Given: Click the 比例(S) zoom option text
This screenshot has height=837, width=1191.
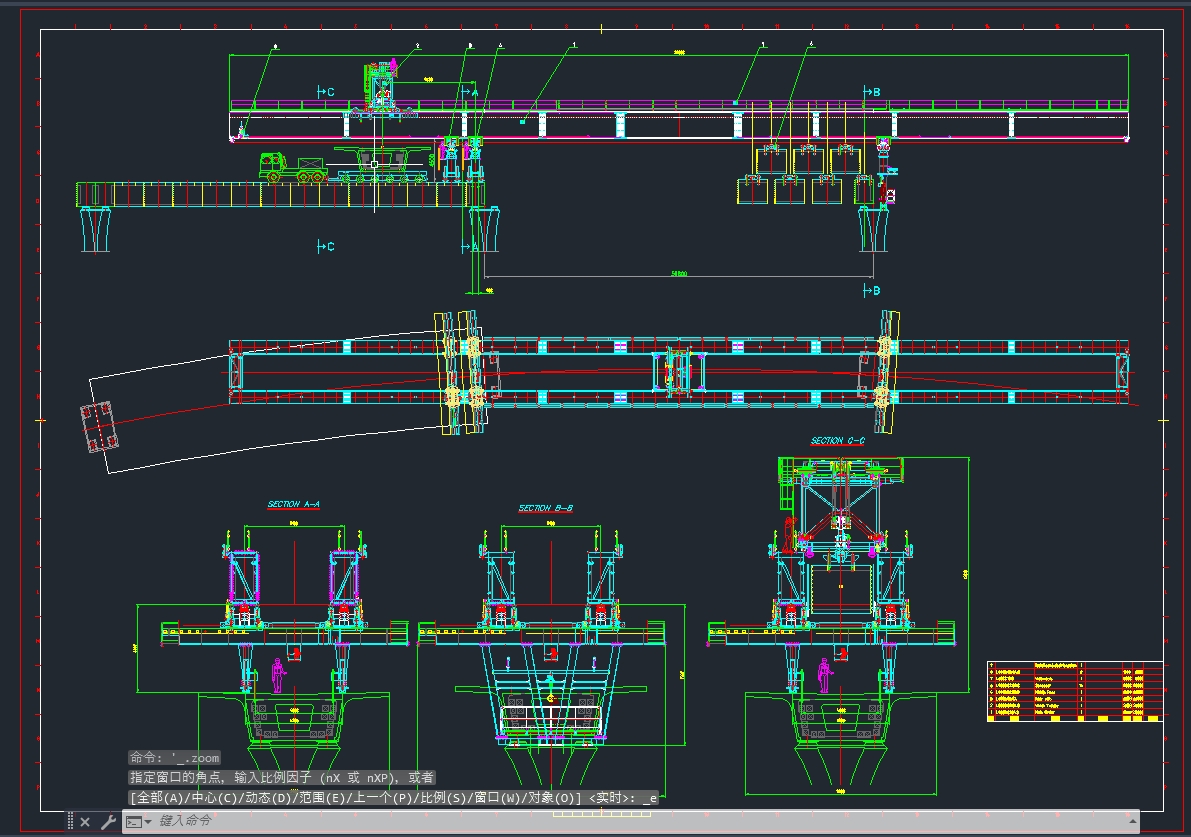Looking at the screenshot, I should coord(442,798).
